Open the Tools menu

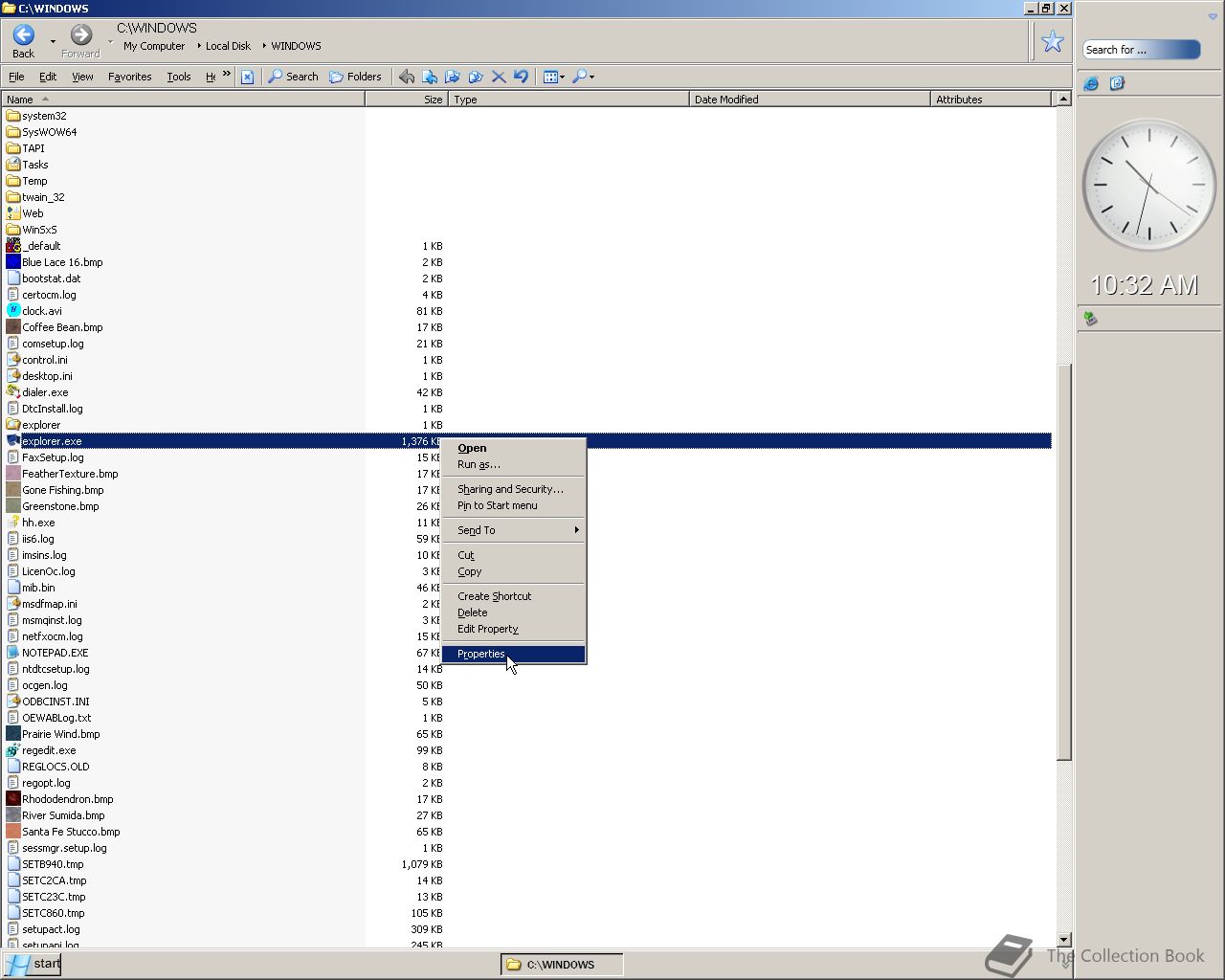pos(179,77)
